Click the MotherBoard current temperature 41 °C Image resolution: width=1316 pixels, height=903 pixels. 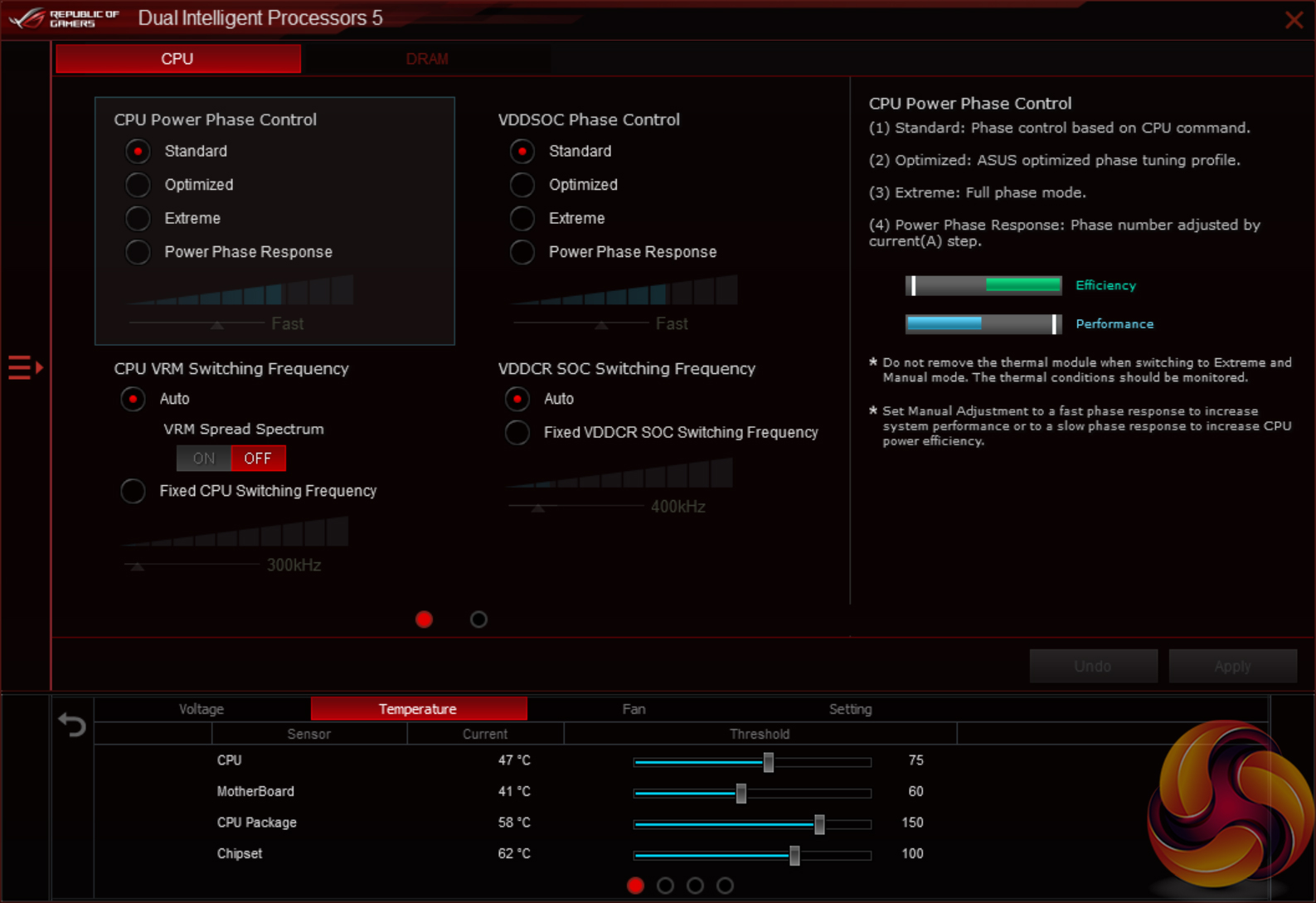[514, 791]
